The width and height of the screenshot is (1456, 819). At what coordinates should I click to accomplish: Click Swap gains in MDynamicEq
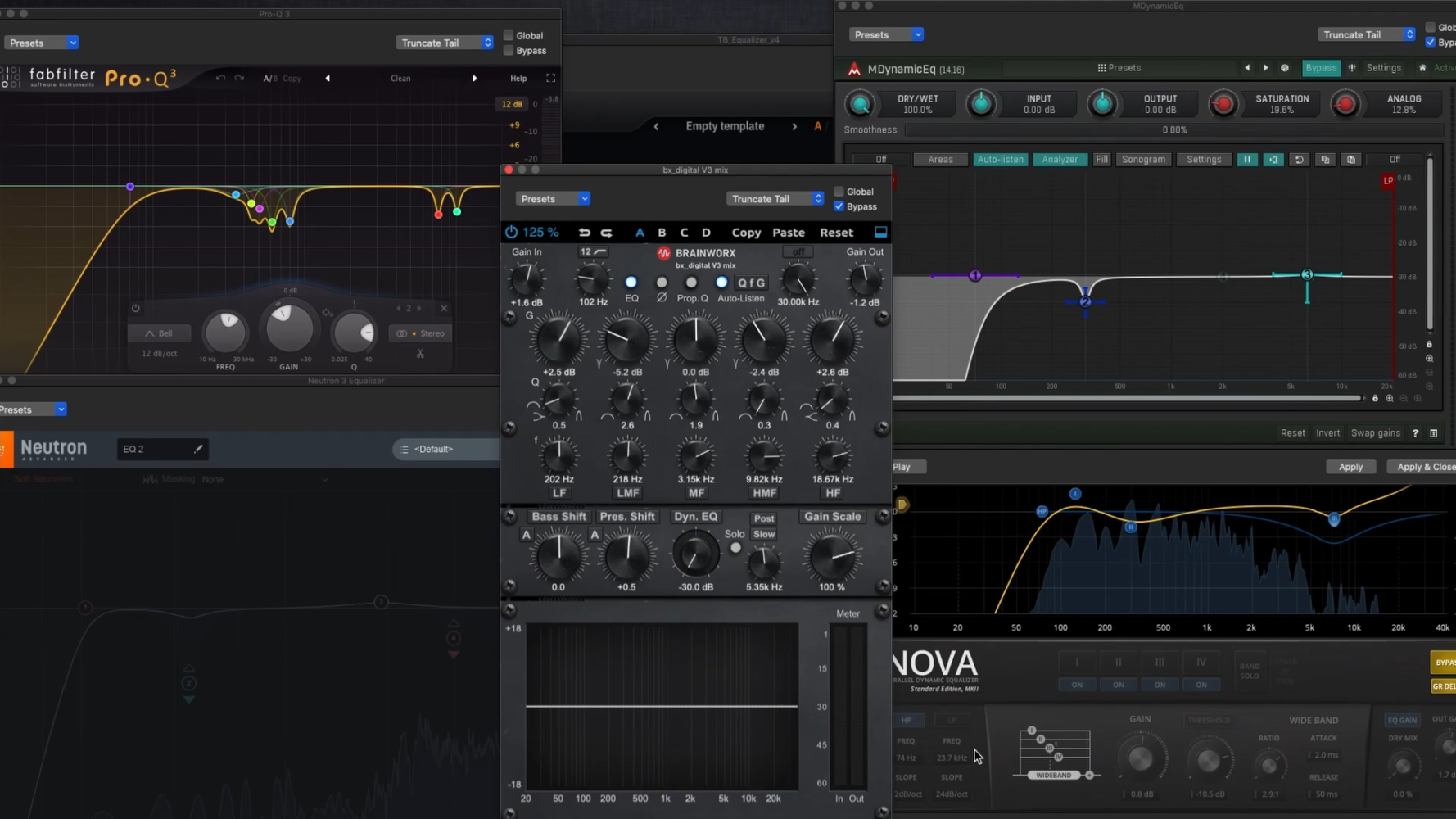pos(1376,433)
